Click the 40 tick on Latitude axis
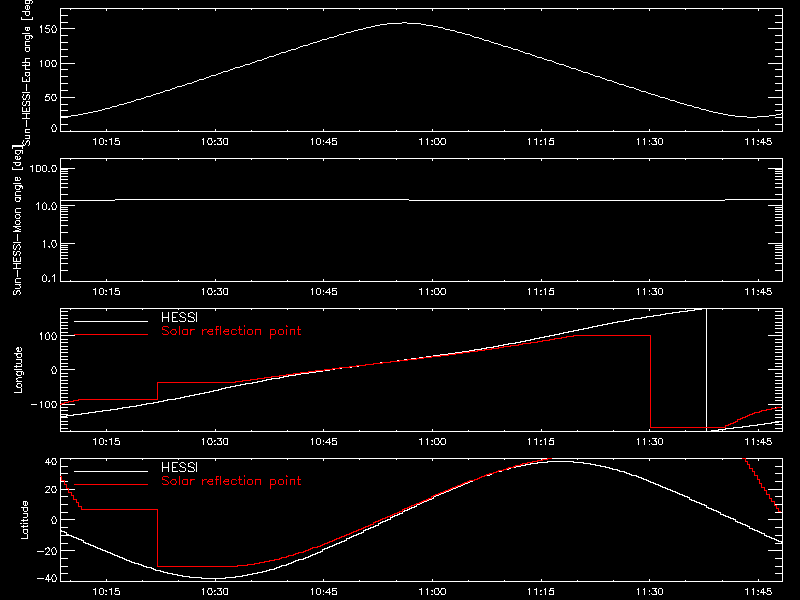The height and width of the screenshot is (600, 800). (51, 462)
